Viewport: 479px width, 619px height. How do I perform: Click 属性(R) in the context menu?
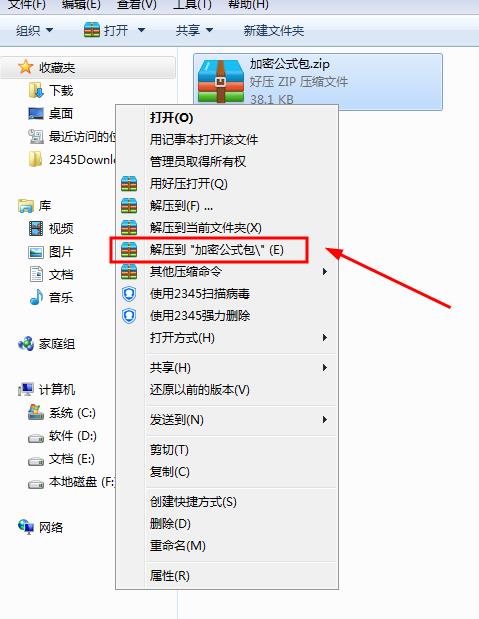click(x=227, y=576)
